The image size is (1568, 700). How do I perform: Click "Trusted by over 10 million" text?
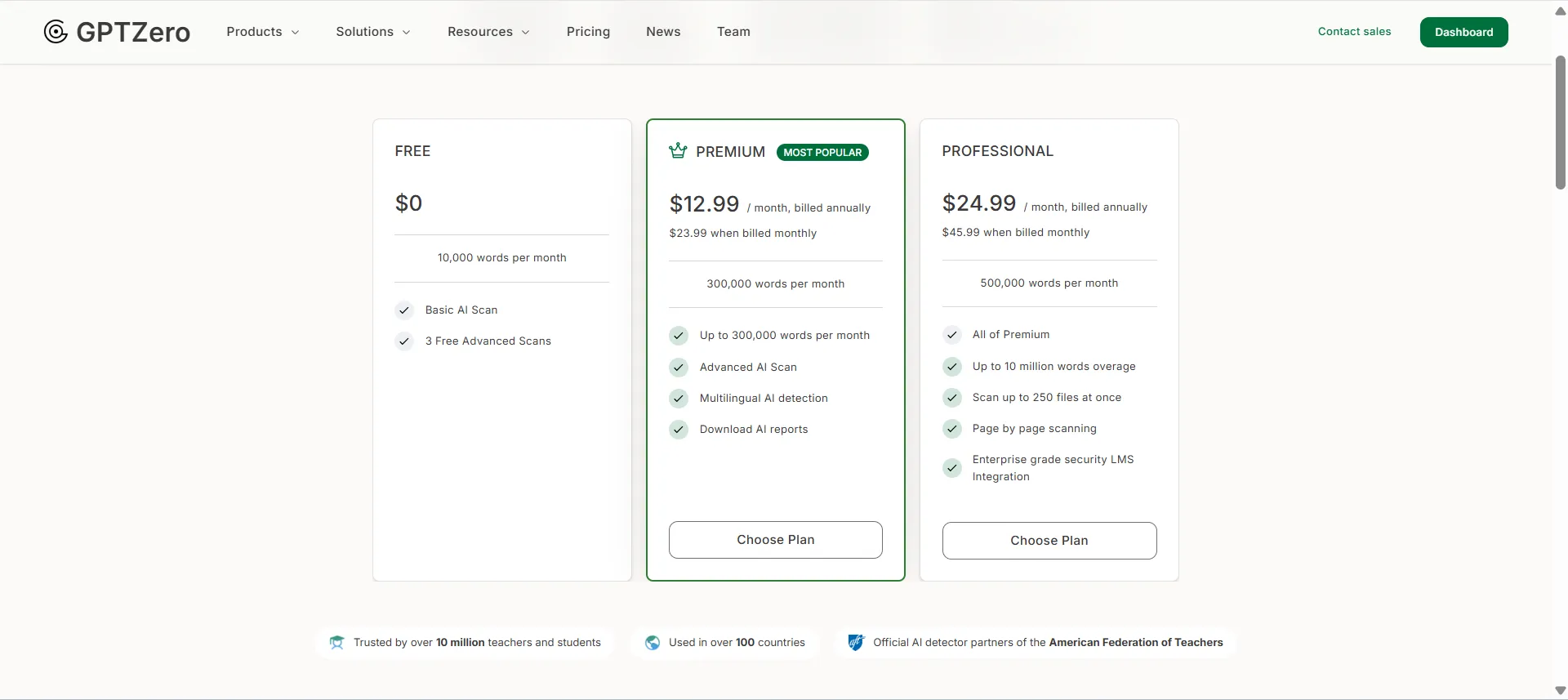tap(419, 643)
